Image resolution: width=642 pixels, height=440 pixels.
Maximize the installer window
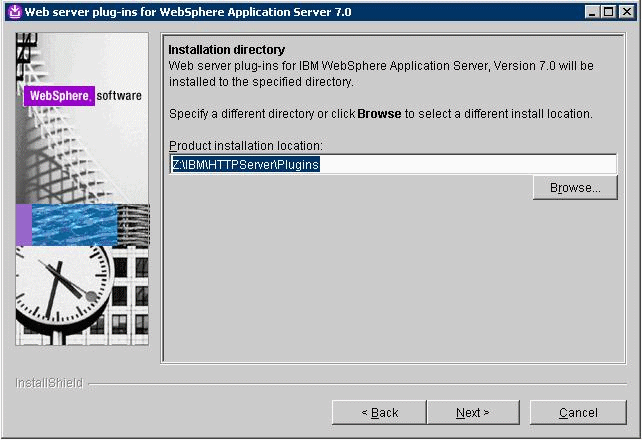pyautogui.click(x=609, y=12)
